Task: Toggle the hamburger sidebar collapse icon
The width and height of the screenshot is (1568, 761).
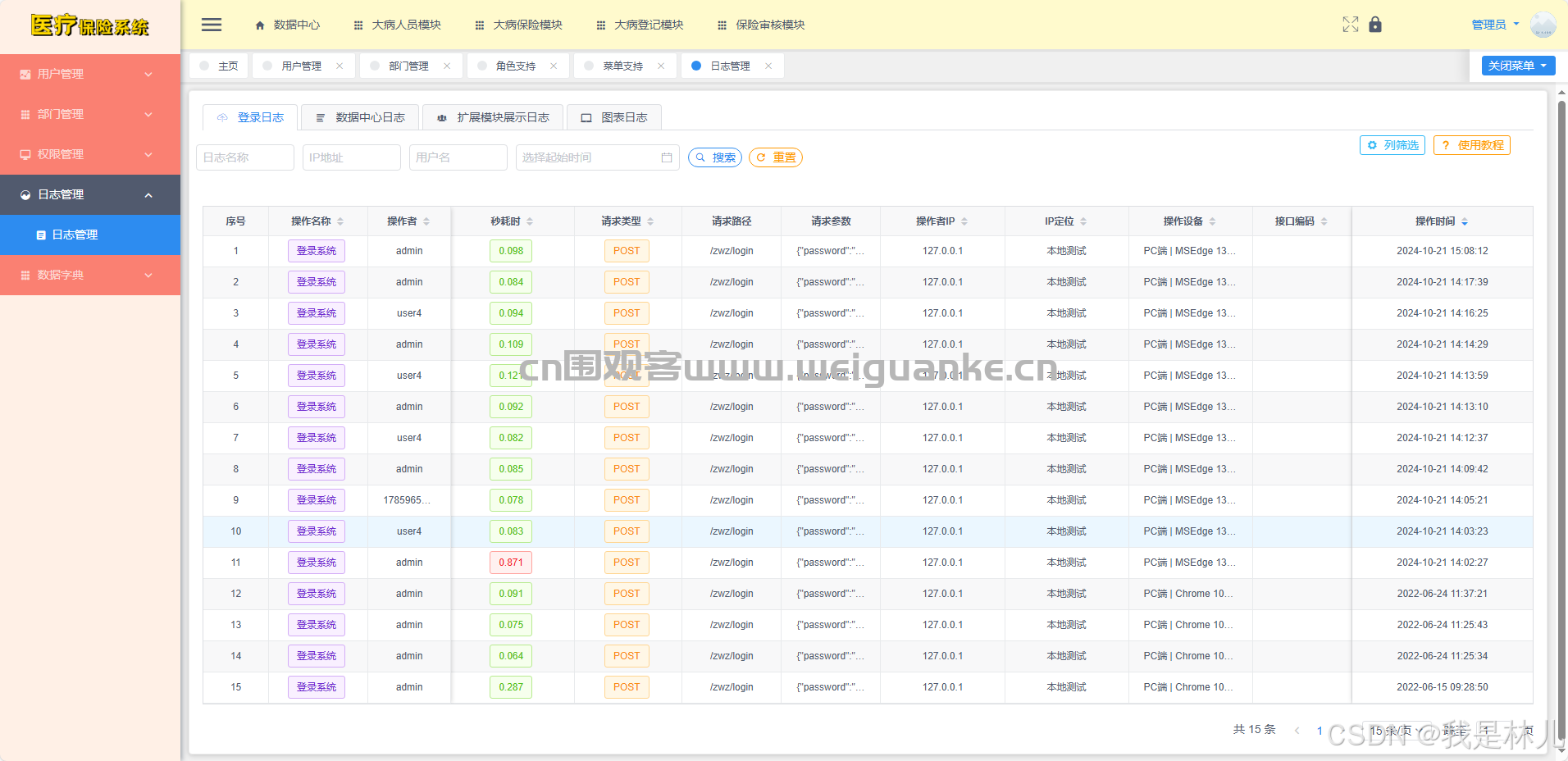Action: tap(212, 25)
